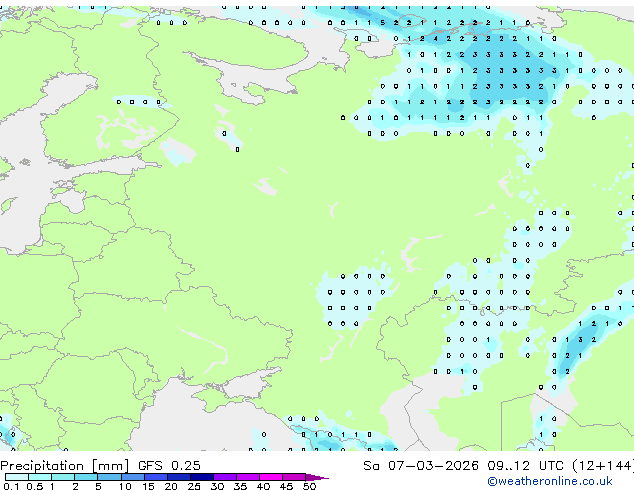Click the 'GFS 0.25' model label

pyautogui.click(x=169, y=466)
